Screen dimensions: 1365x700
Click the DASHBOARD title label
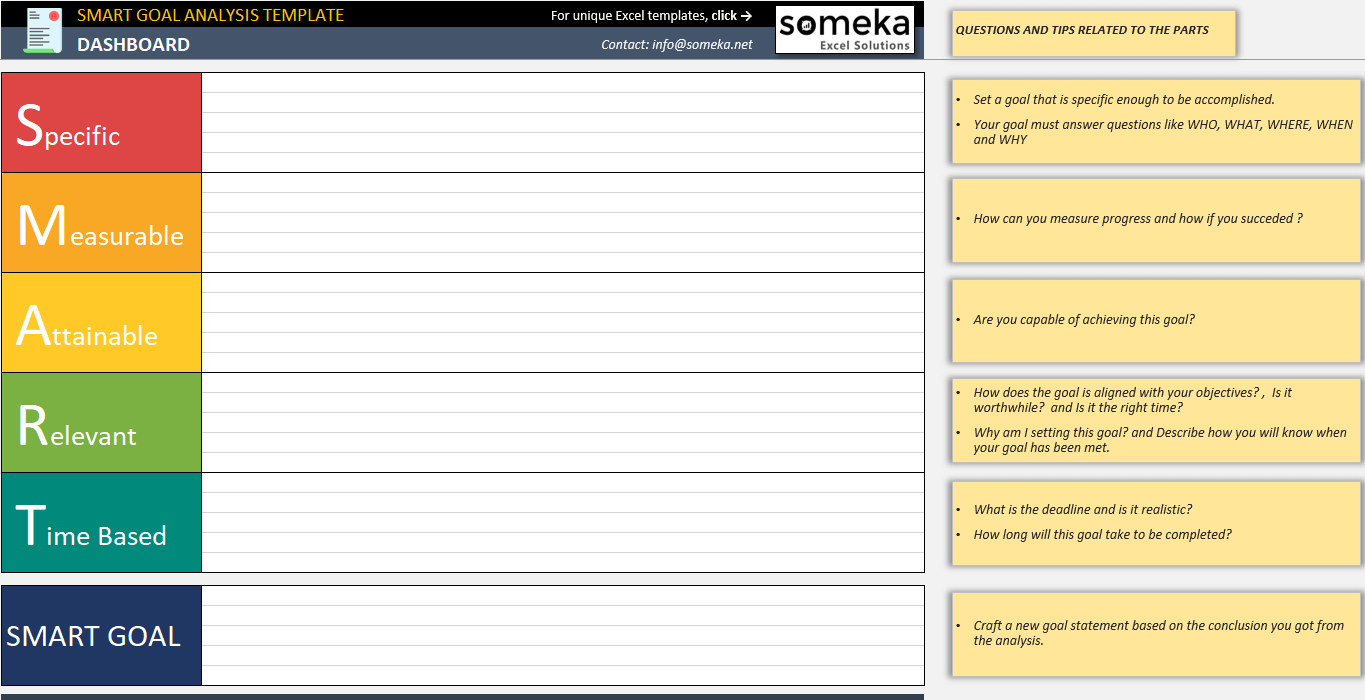click(134, 44)
